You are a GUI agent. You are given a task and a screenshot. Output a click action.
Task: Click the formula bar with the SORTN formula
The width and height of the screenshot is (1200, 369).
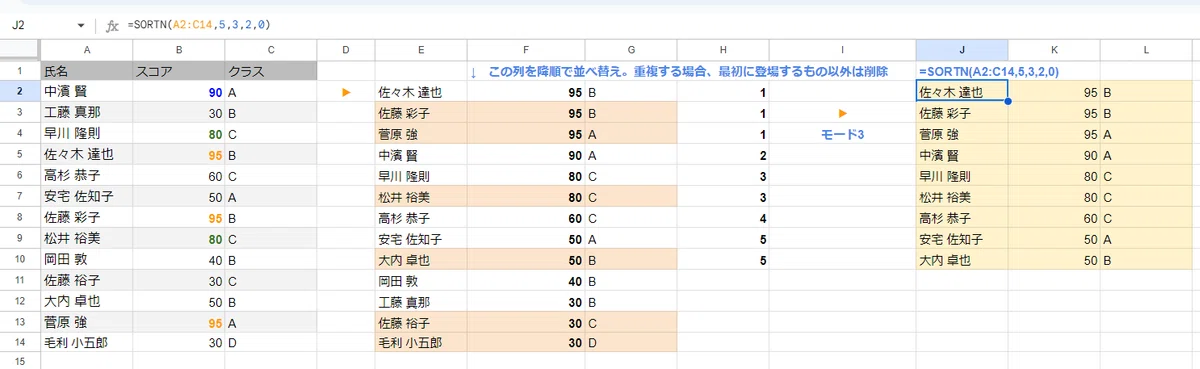point(660,24)
